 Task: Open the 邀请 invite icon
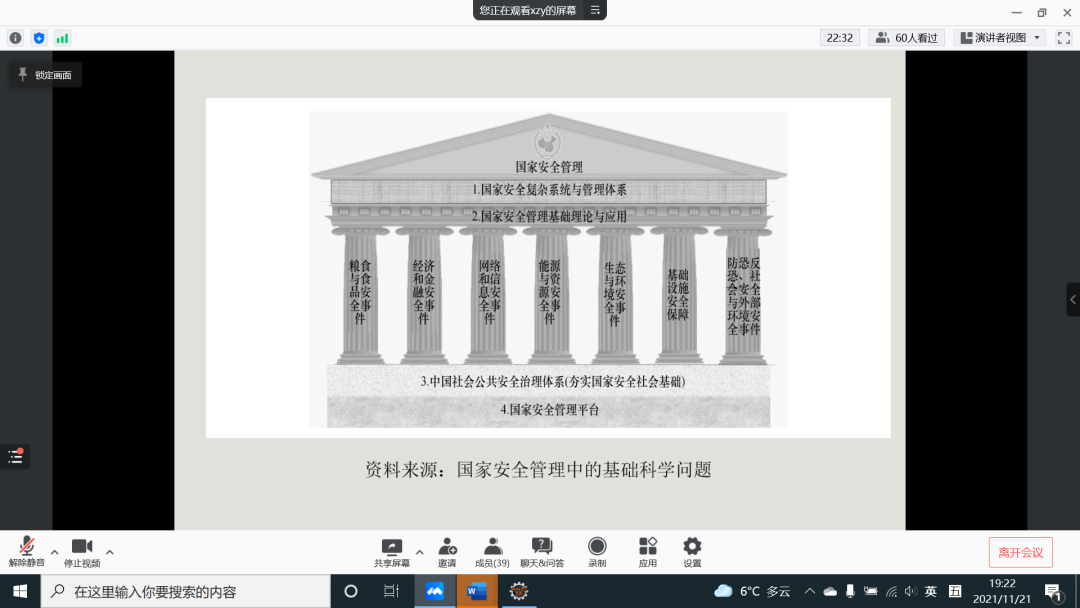click(447, 552)
